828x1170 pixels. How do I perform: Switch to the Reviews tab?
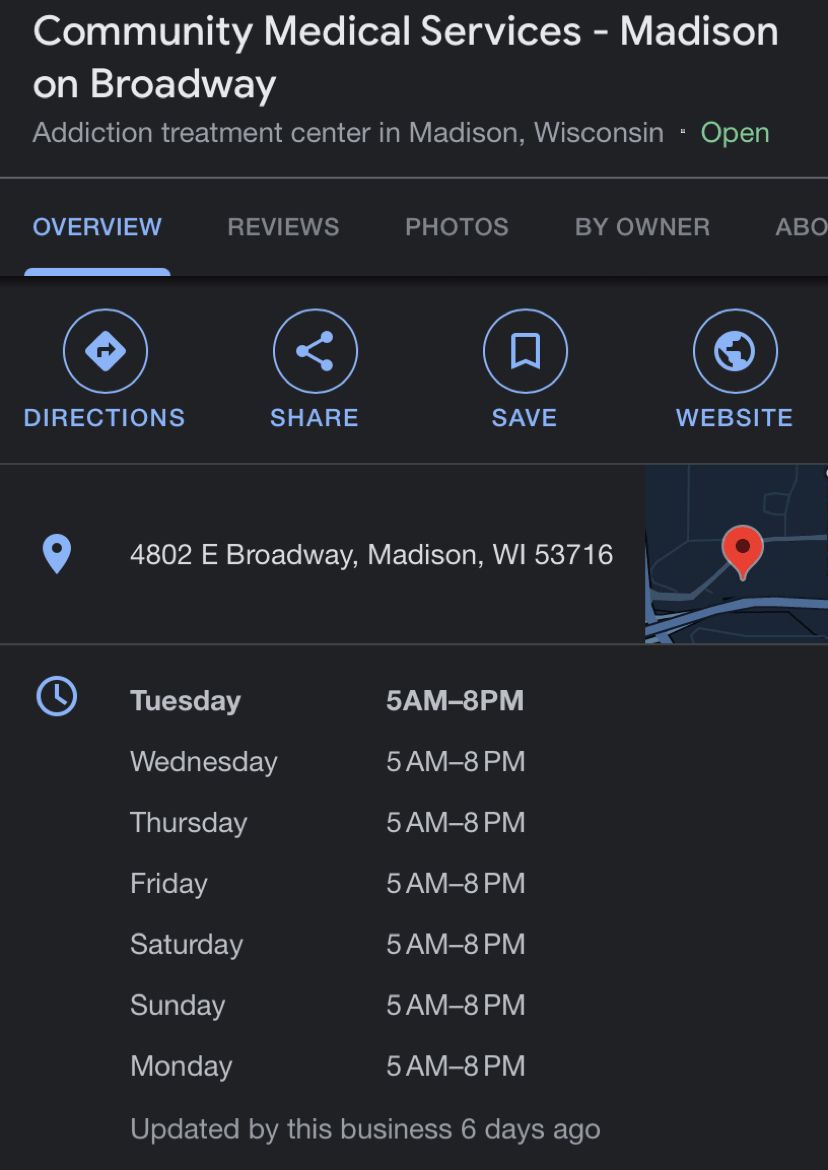click(283, 227)
